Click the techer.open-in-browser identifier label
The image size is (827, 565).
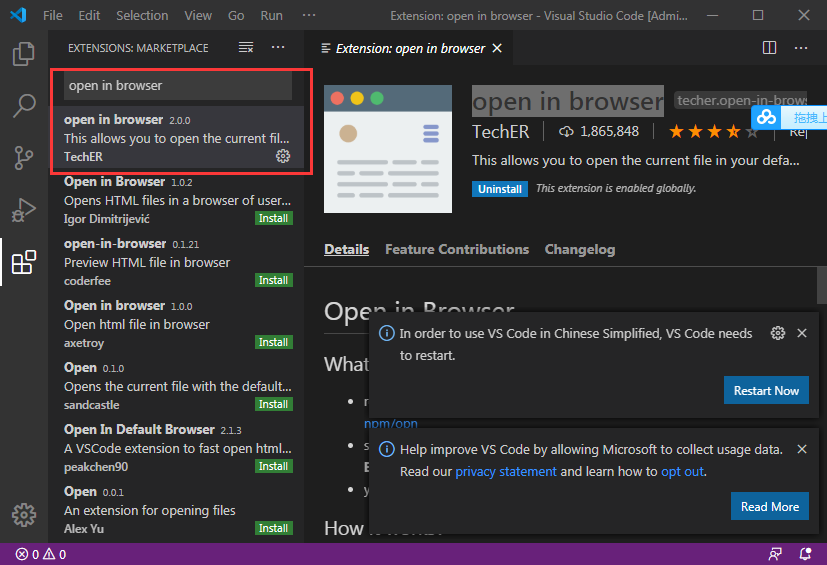pos(741,100)
